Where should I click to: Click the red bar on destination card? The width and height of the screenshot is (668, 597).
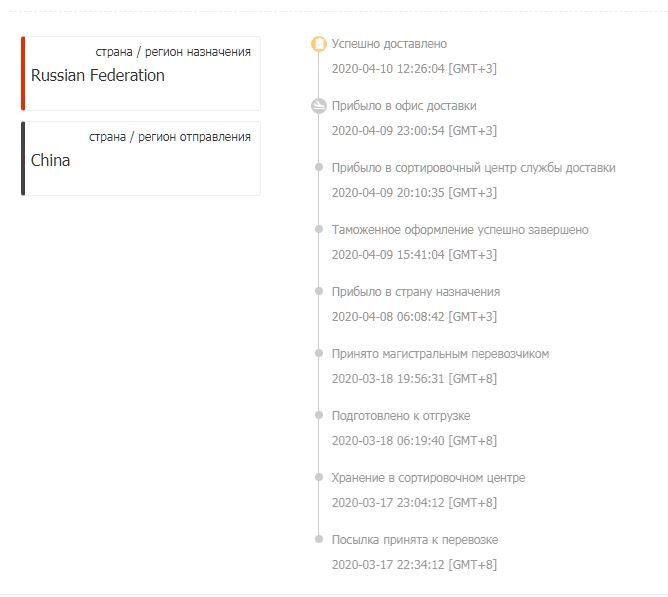(23, 74)
